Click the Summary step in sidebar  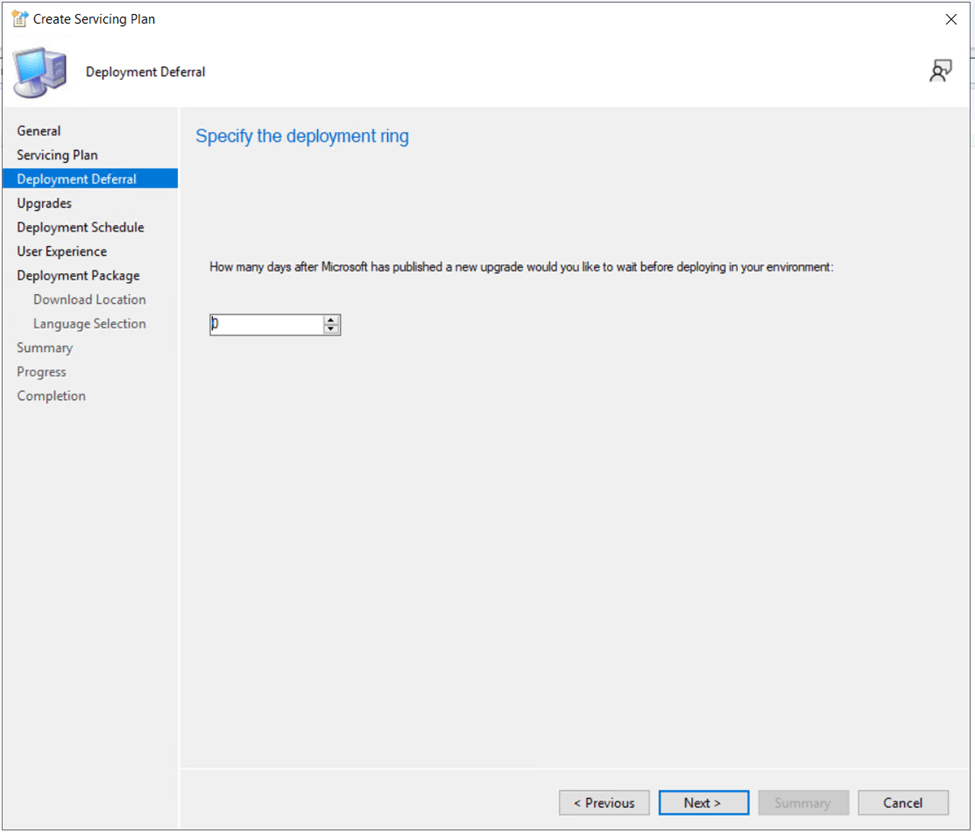[45, 347]
